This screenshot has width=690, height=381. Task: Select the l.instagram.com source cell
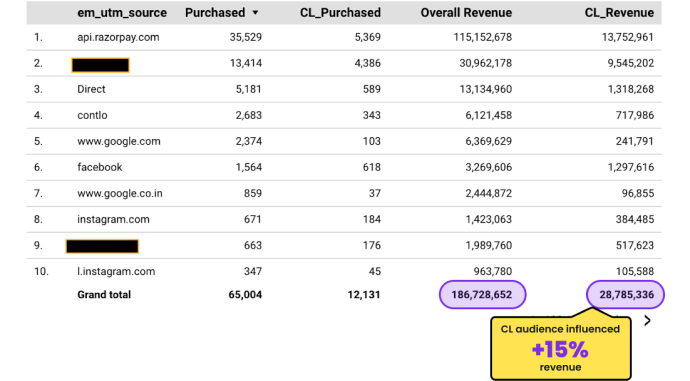pyautogui.click(x=116, y=271)
